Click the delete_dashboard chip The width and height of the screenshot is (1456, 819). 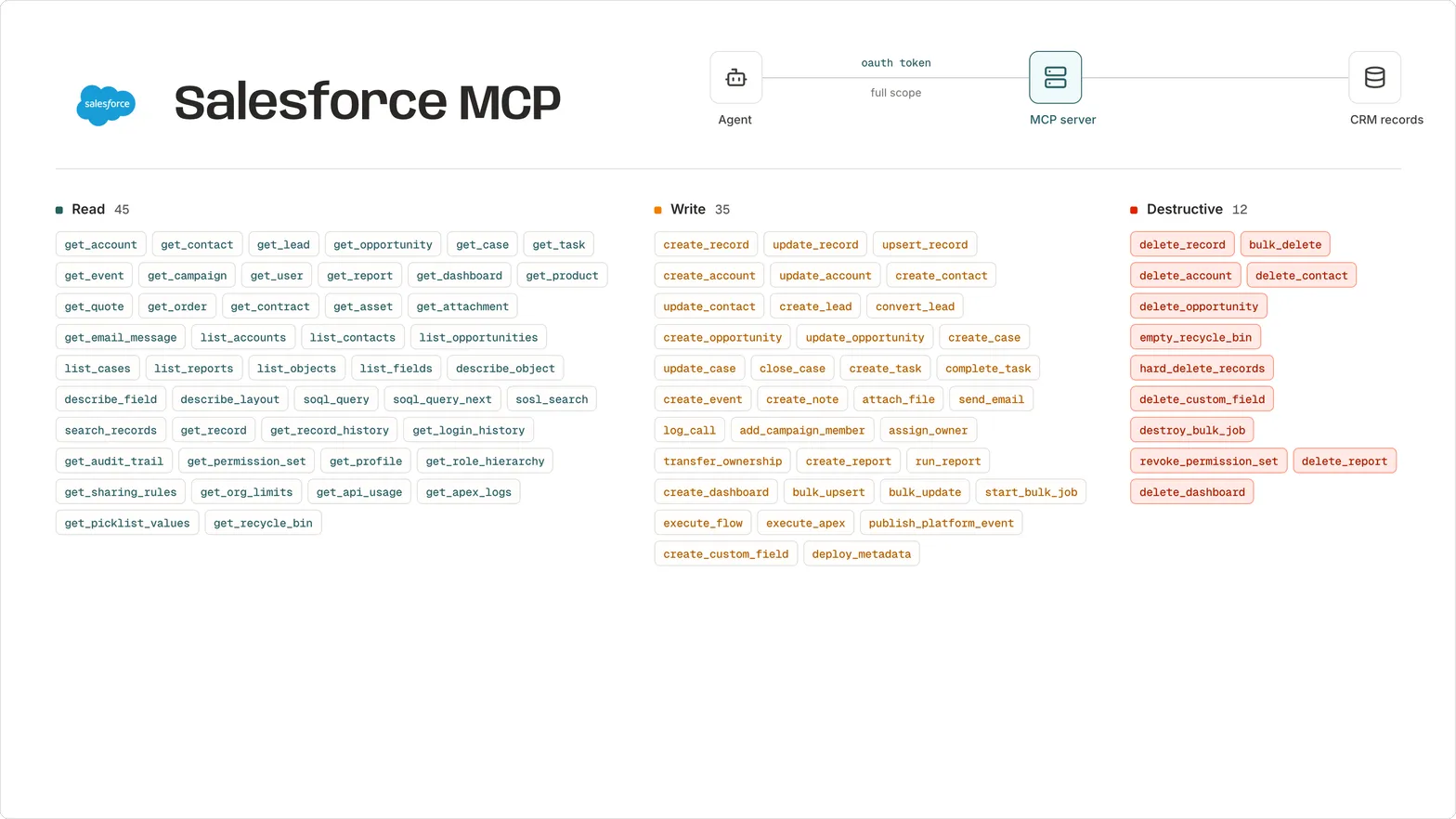(1192, 492)
